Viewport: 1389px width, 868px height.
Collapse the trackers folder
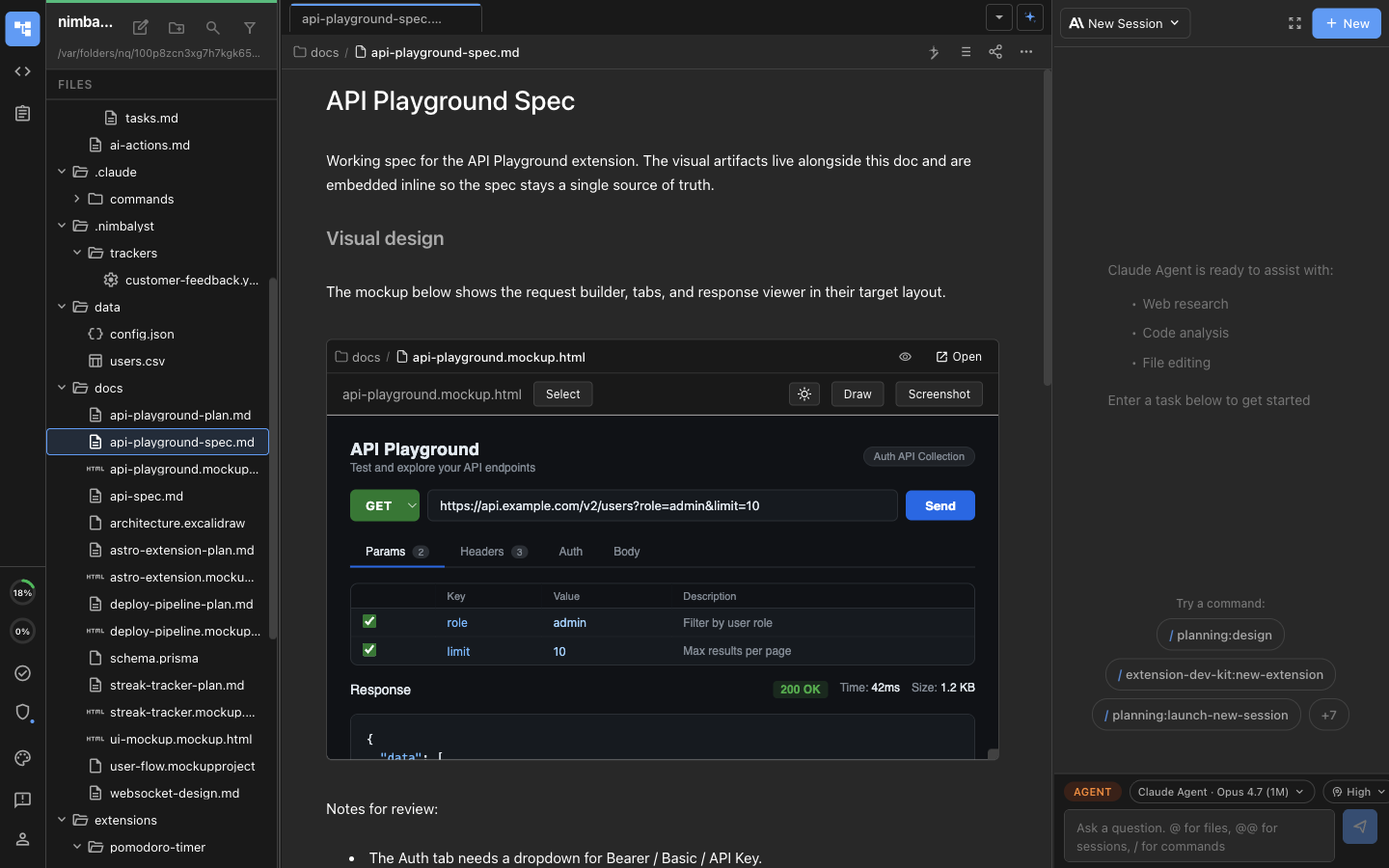pos(77,253)
